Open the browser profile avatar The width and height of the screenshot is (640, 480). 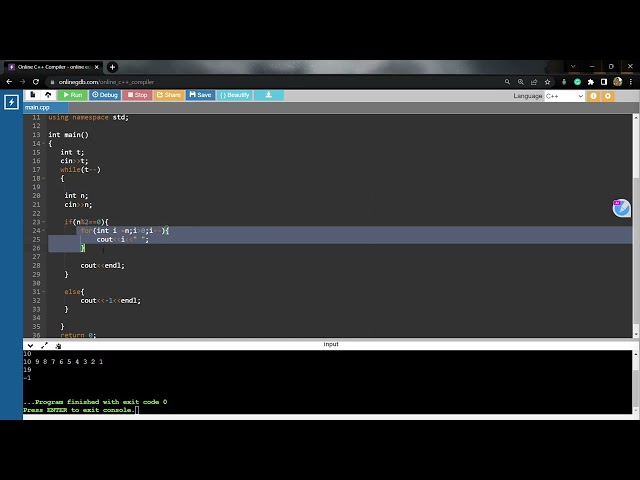point(618,82)
